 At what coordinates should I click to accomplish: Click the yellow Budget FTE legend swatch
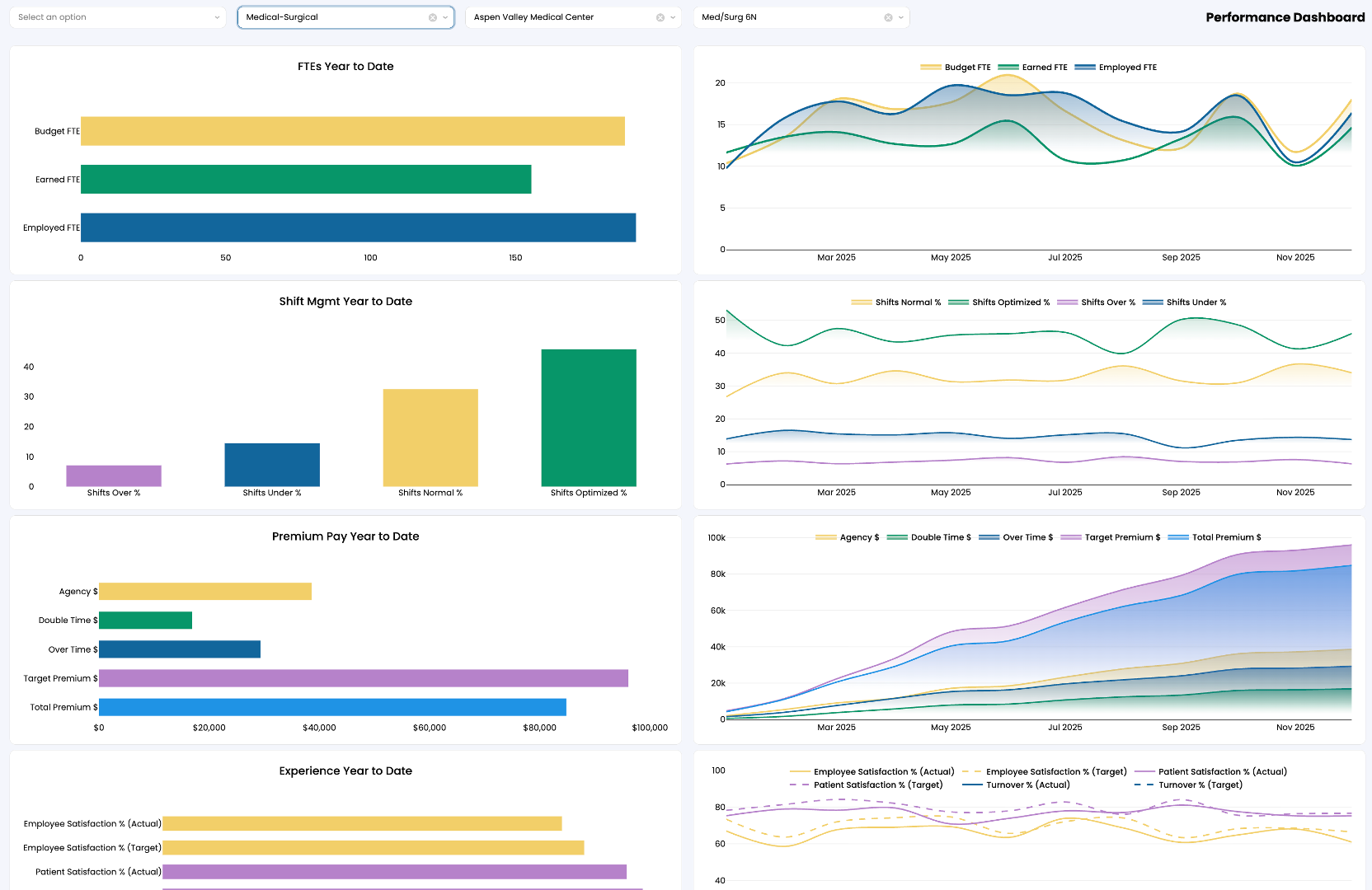tap(930, 67)
